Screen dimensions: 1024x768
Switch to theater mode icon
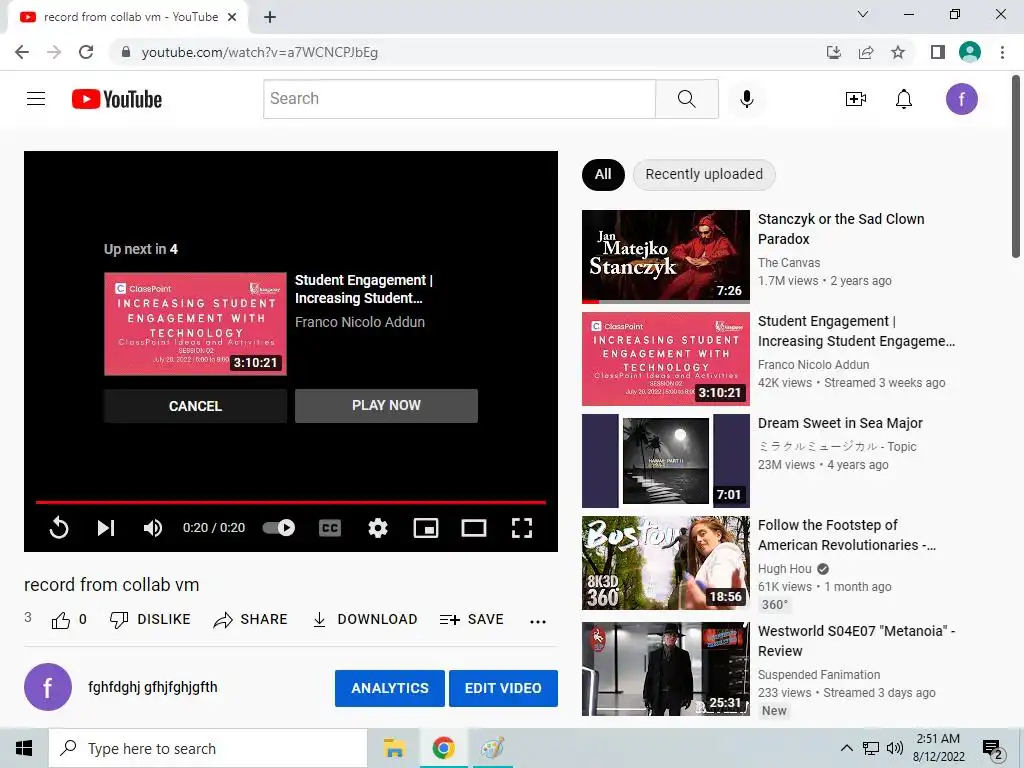point(473,528)
